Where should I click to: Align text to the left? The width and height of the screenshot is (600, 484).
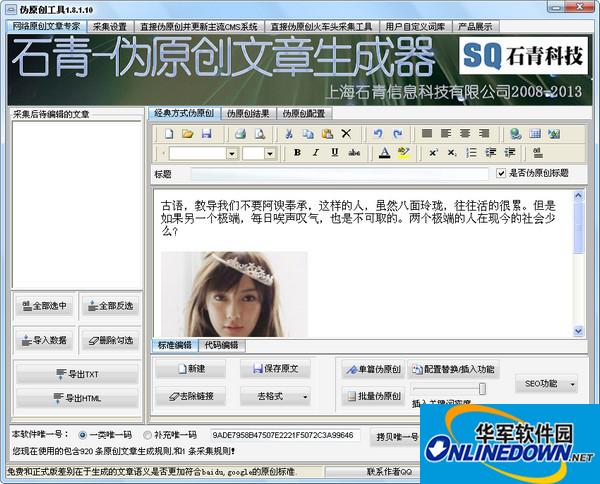446,133
